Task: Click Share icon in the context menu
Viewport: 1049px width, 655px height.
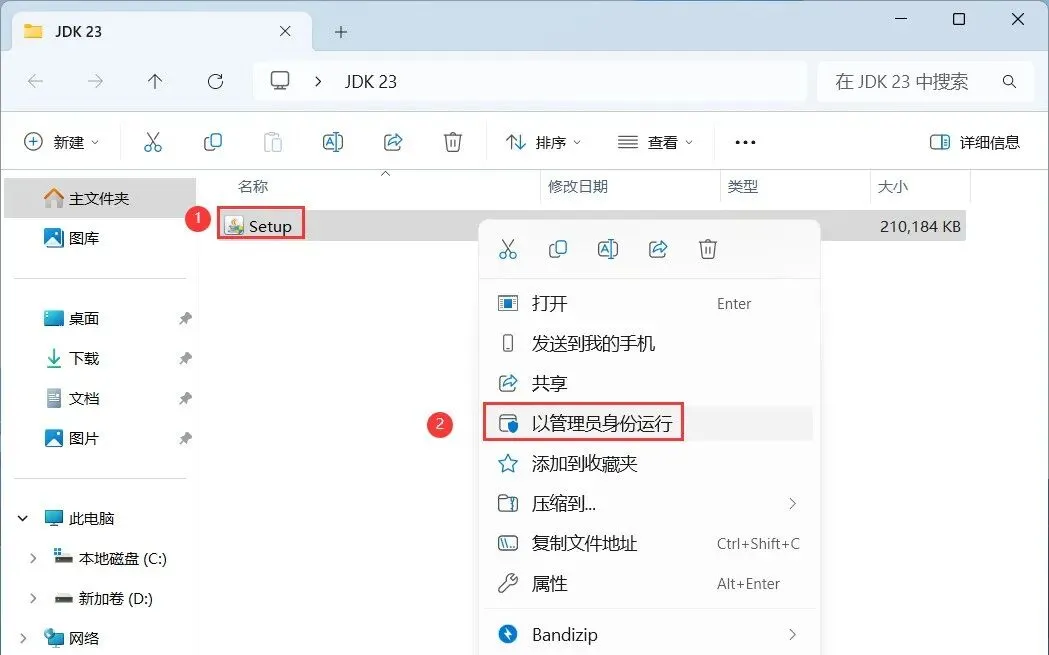Action: coord(658,250)
